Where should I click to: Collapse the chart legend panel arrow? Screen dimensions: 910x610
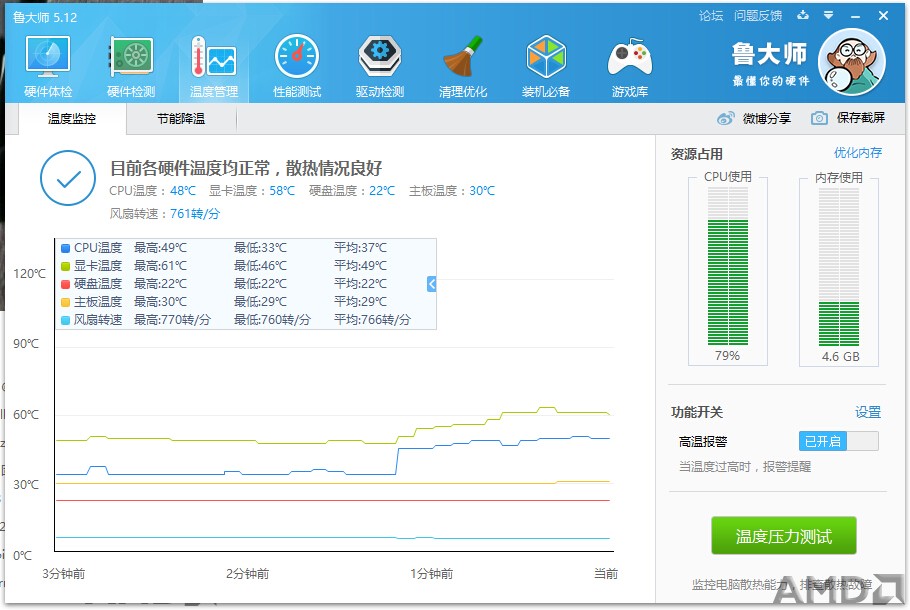click(x=431, y=284)
